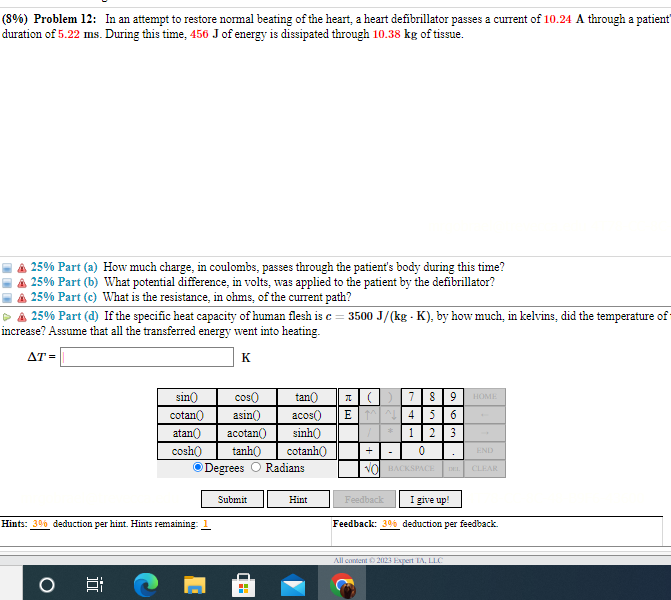
Task: Insert the square root function
Action: (x=369, y=469)
